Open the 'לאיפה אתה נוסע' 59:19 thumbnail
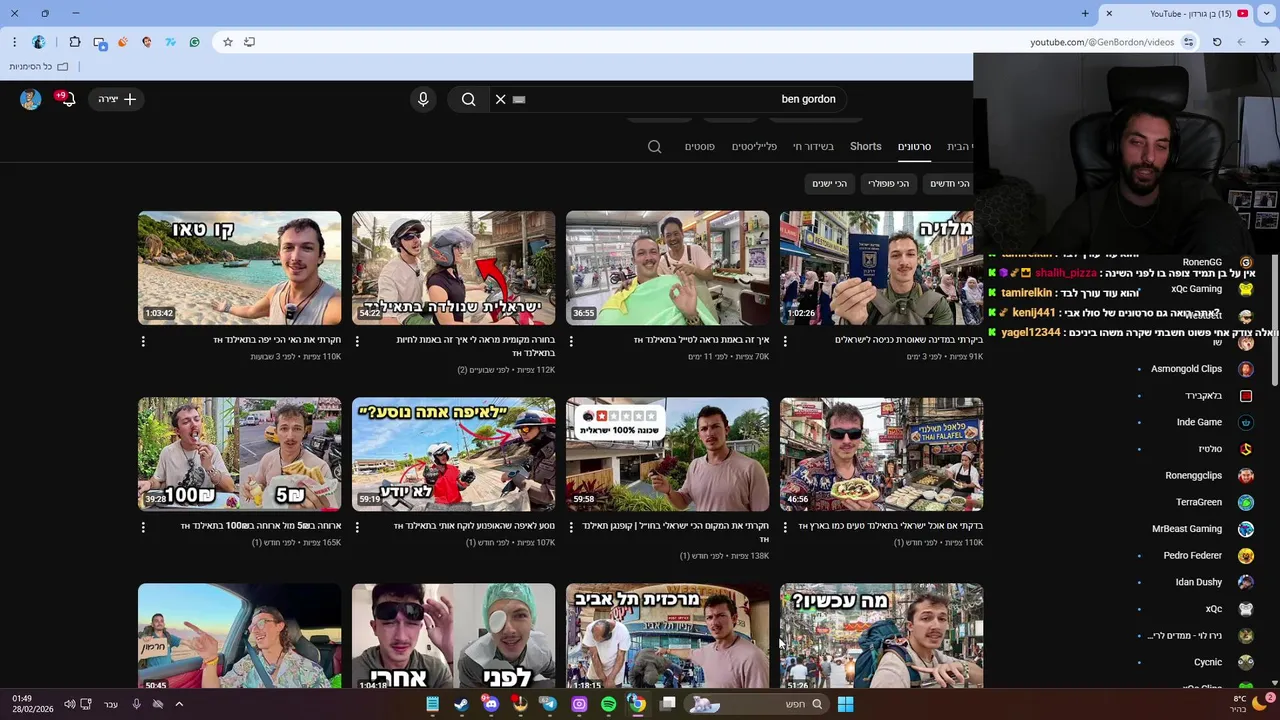The height and width of the screenshot is (720, 1280). [454, 454]
